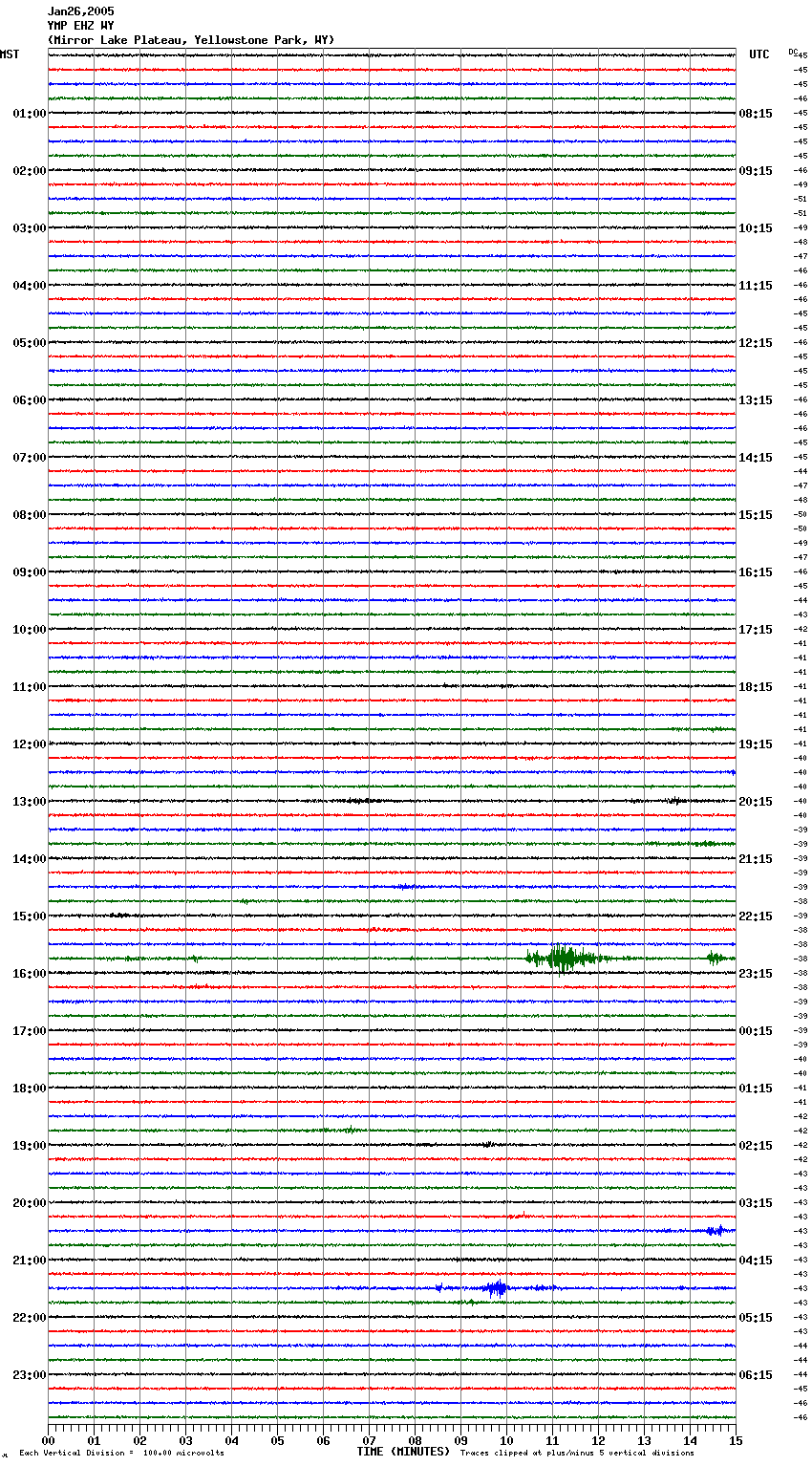Select the 07:00 MST time label
This screenshot has width=812, height=1466.
point(30,458)
